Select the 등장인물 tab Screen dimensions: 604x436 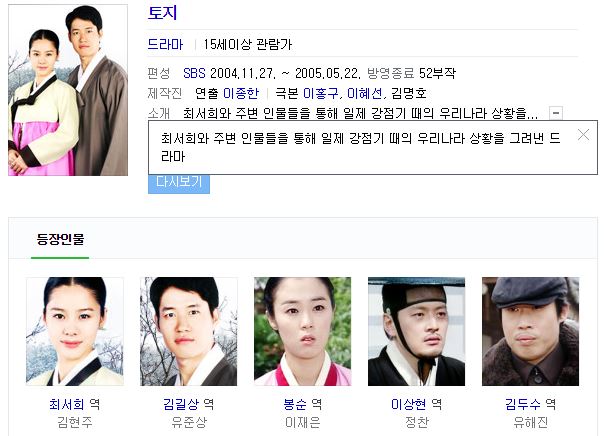point(60,239)
